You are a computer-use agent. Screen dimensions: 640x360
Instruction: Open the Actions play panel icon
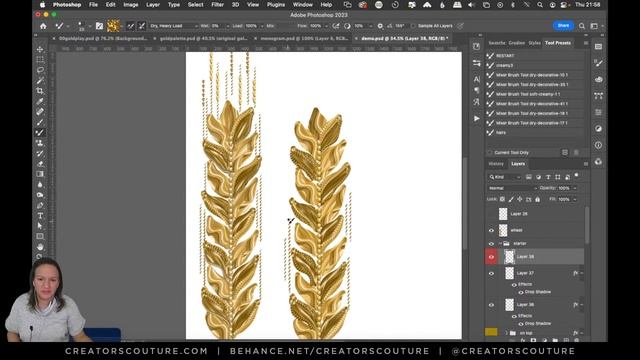point(477,118)
